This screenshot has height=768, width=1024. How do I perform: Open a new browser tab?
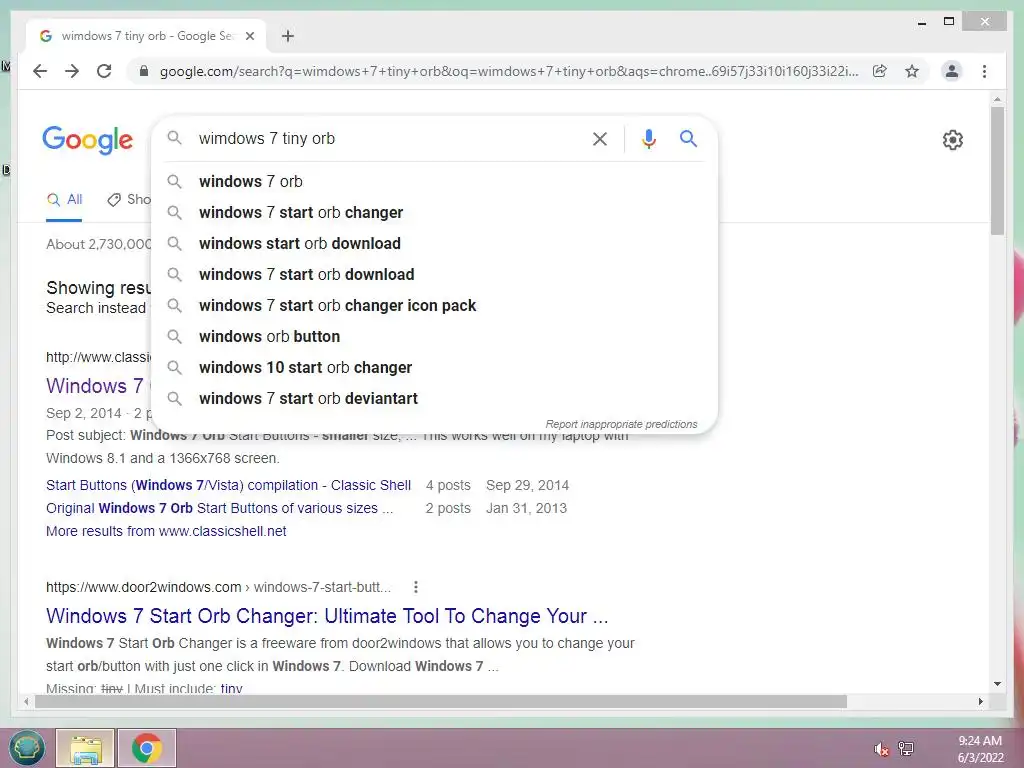pos(288,36)
